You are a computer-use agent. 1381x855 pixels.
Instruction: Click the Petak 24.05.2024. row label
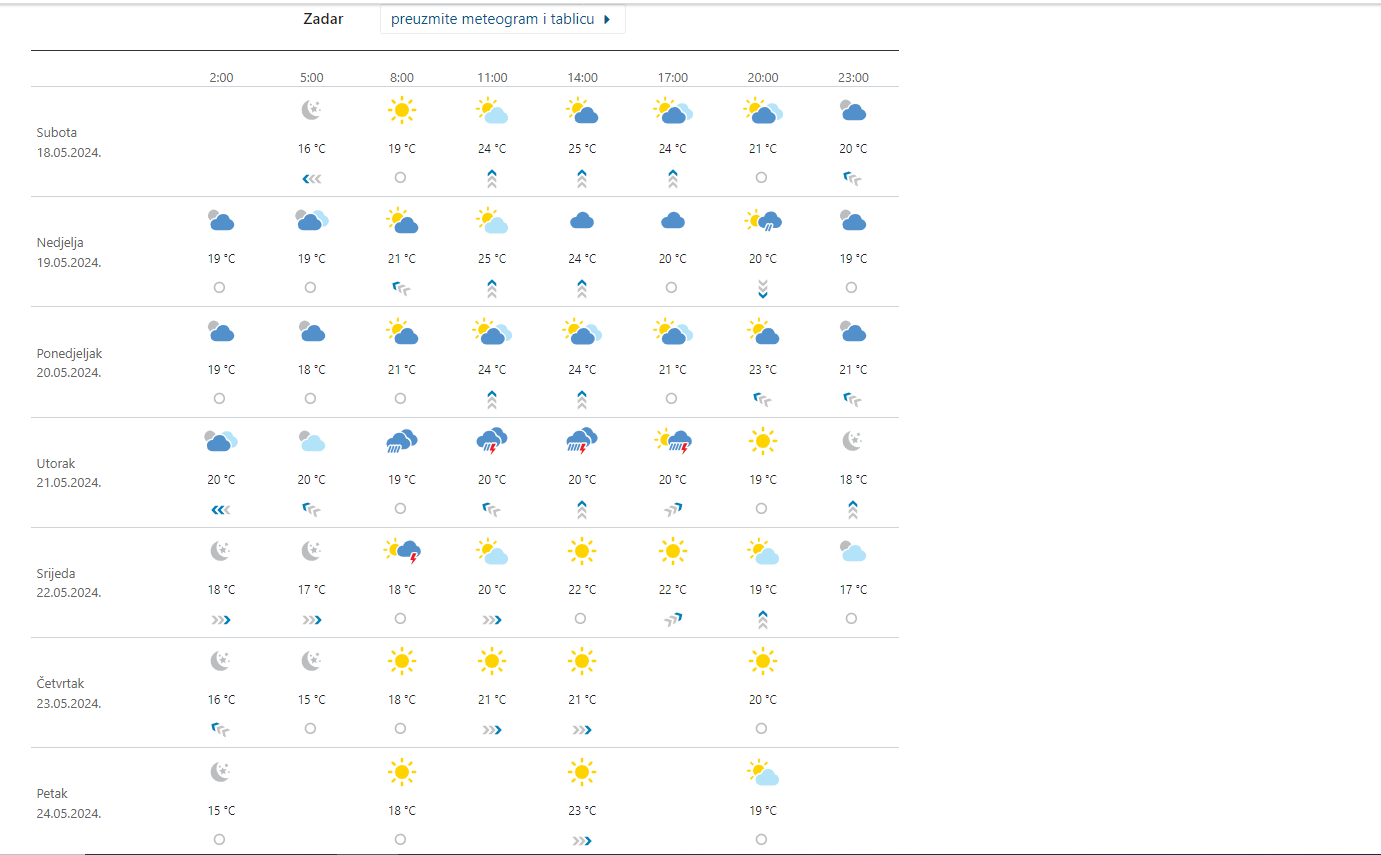(69, 804)
